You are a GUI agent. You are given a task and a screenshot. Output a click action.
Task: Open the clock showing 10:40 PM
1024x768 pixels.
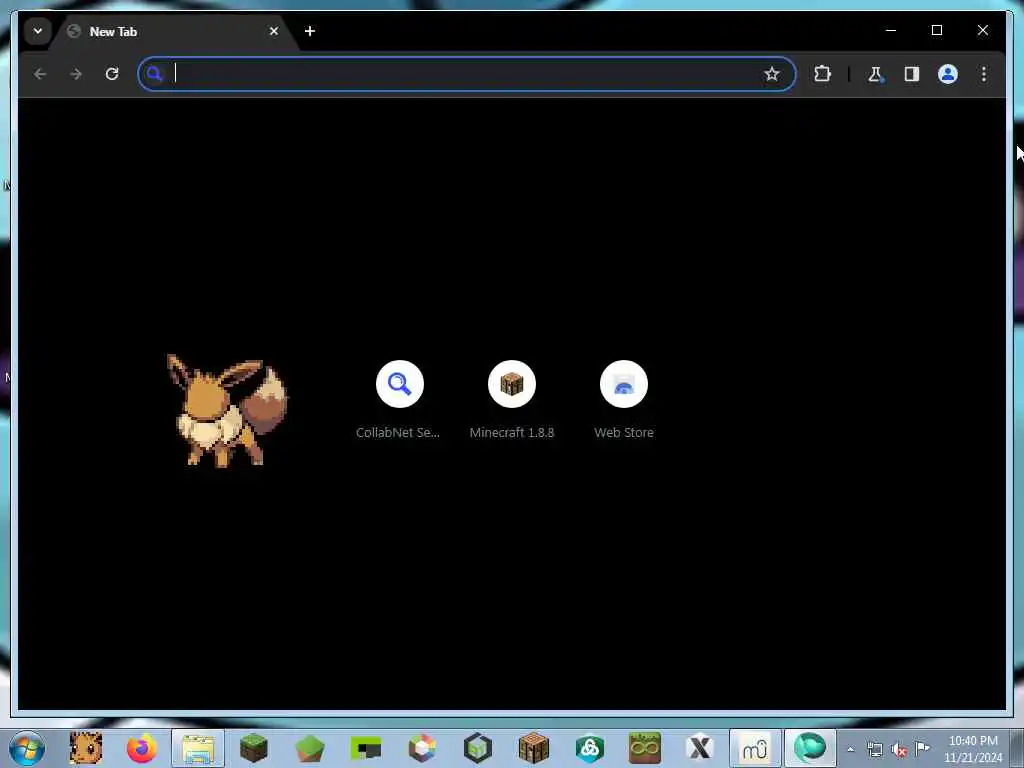(x=973, y=749)
